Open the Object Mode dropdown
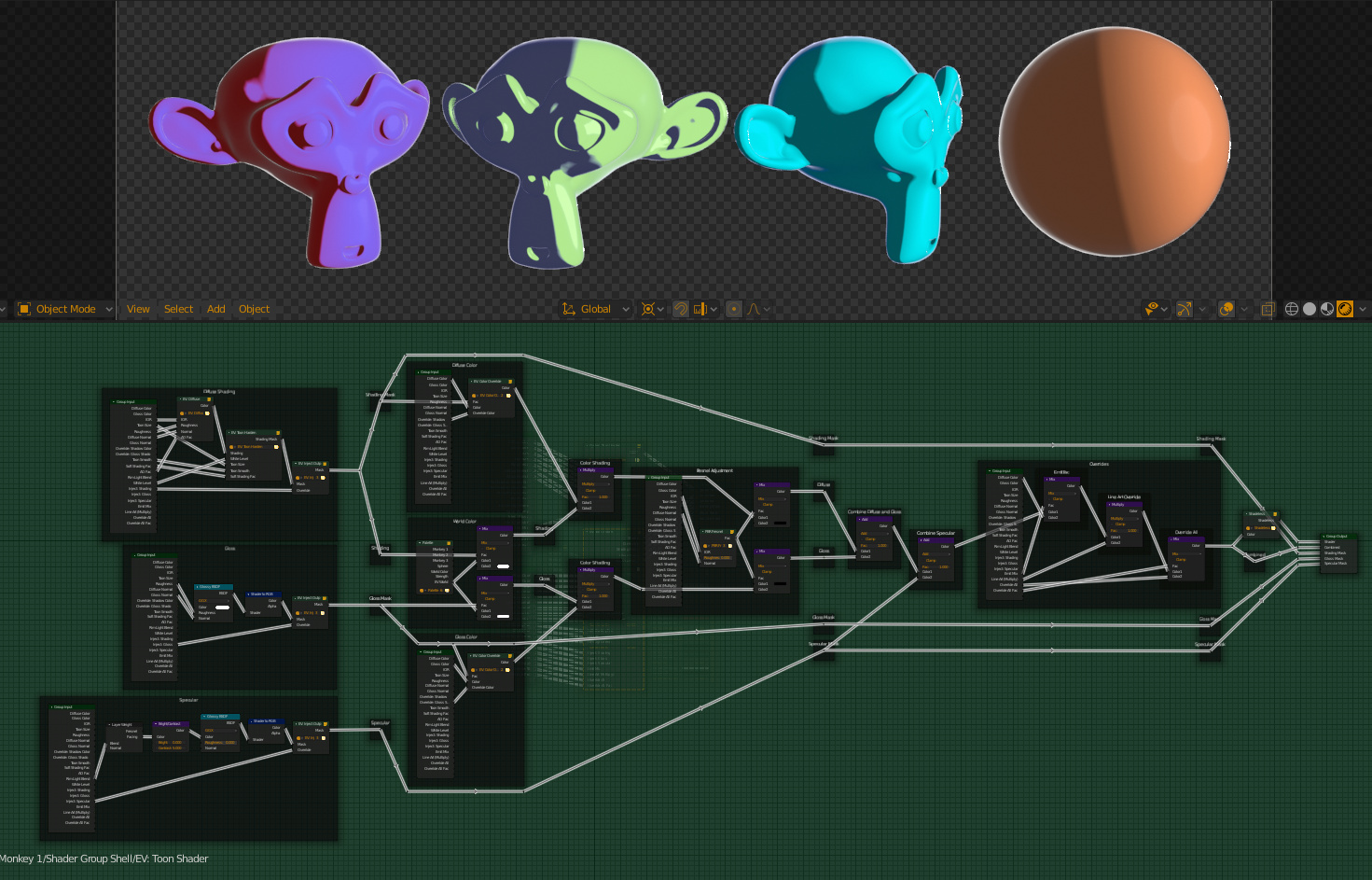Image resolution: width=1372 pixels, height=880 pixels. click(x=65, y=309)
